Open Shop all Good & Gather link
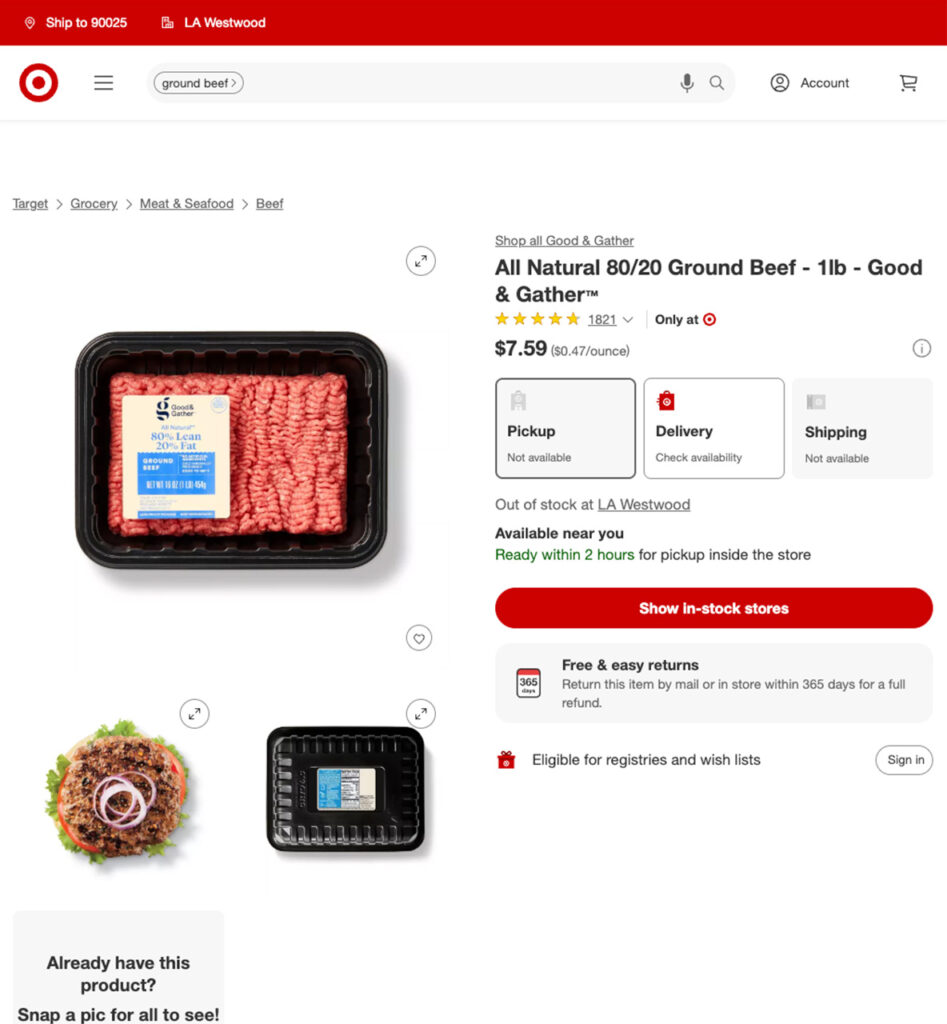Image resolution: width=947 pixels, height=1024 pixels. coord(564,241)
